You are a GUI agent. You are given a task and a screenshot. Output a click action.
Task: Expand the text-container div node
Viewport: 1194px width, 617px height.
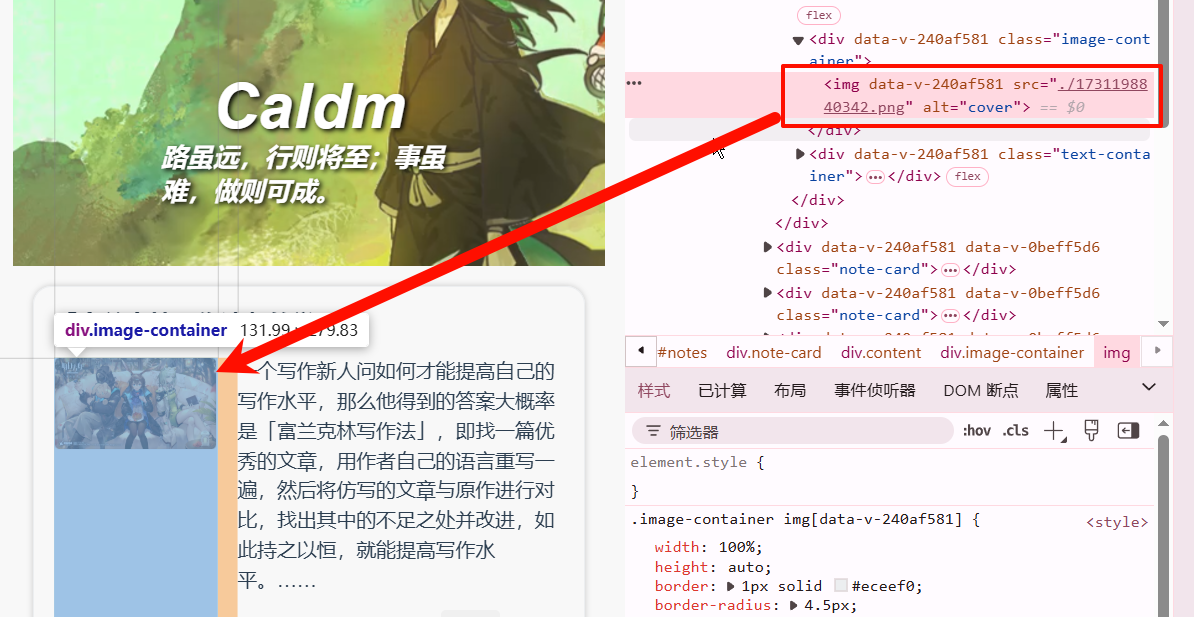800,154
